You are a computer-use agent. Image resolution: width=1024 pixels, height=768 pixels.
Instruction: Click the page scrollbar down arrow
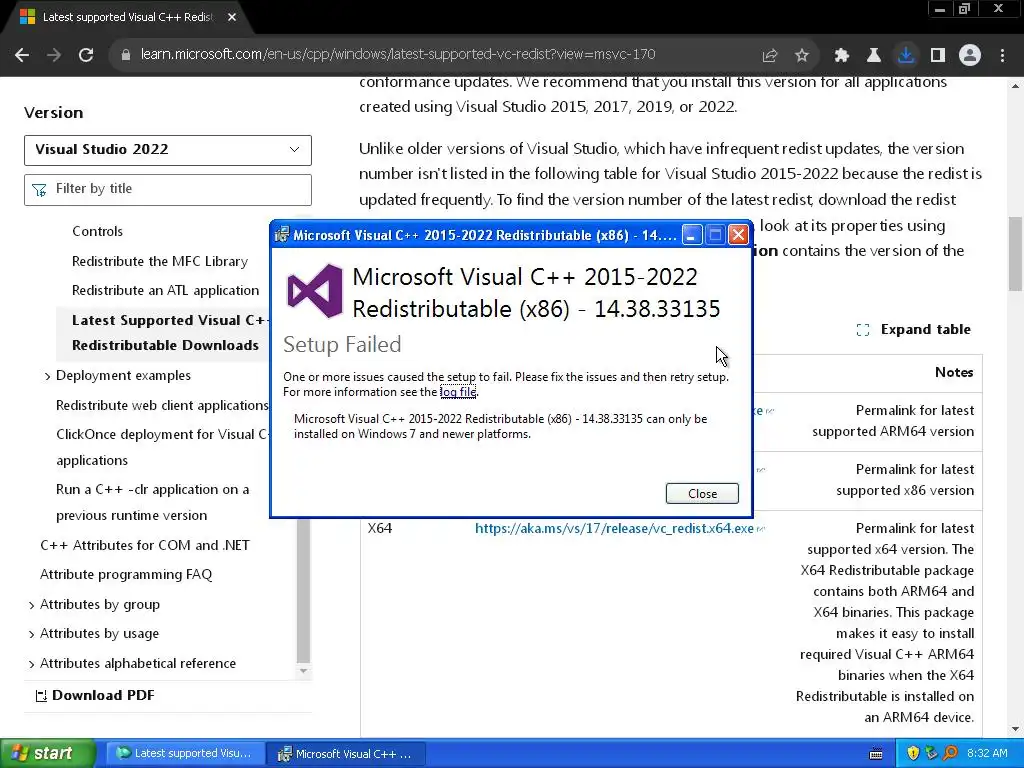click(x=1016, y=729)
